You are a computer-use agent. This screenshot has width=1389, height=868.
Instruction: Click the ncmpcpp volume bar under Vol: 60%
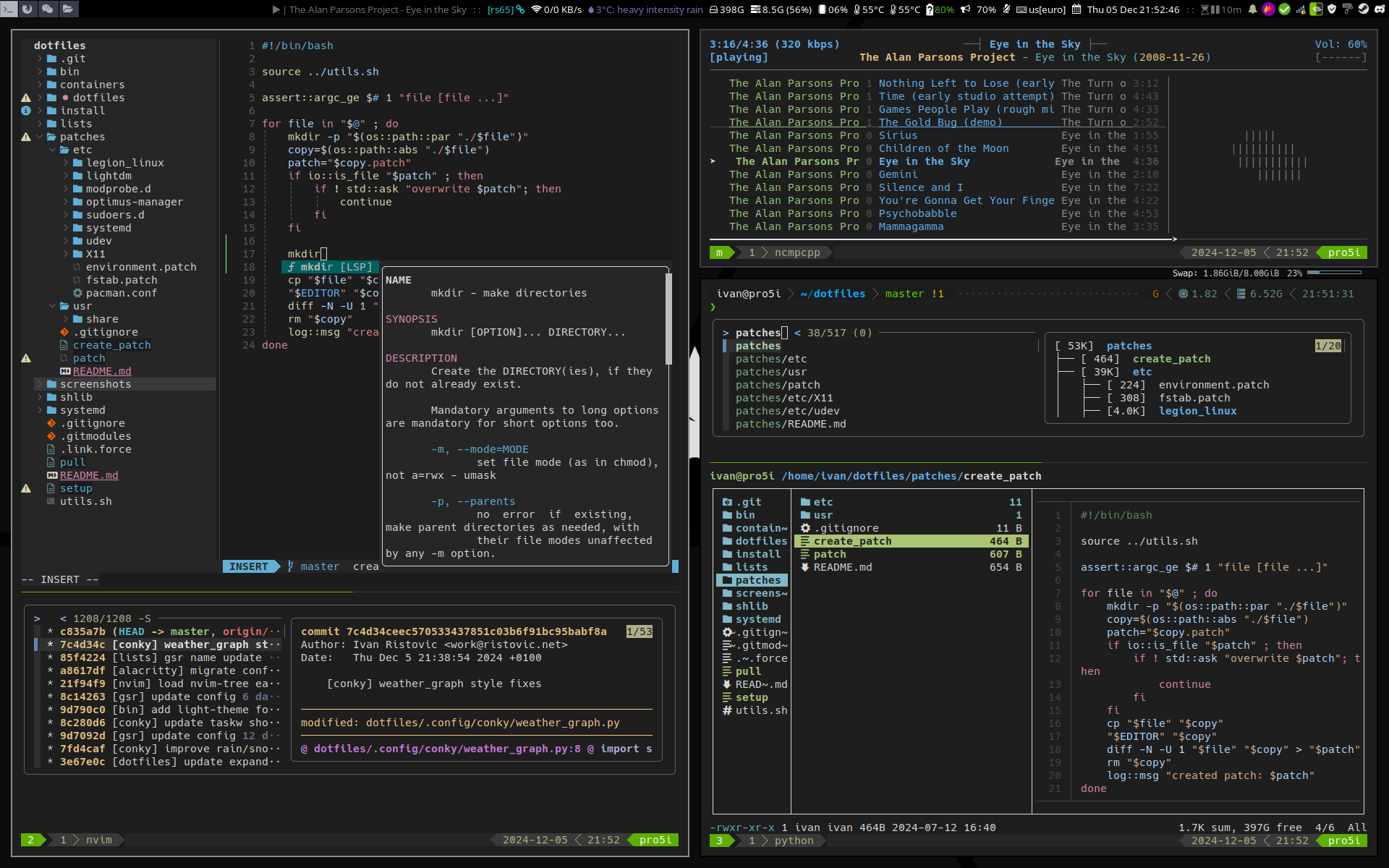pos(1341,57)
